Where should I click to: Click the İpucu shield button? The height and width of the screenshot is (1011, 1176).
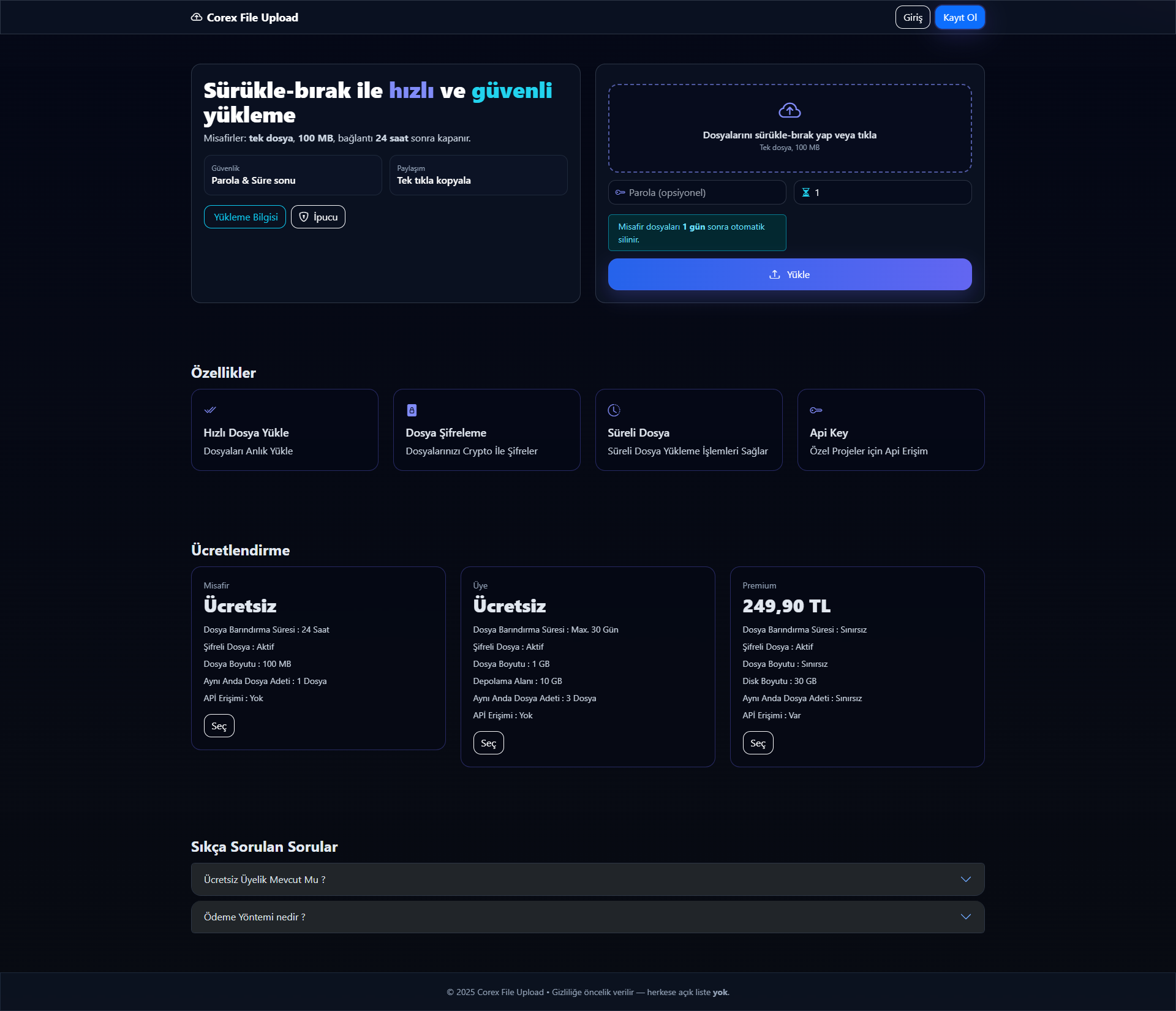[318, 217]
